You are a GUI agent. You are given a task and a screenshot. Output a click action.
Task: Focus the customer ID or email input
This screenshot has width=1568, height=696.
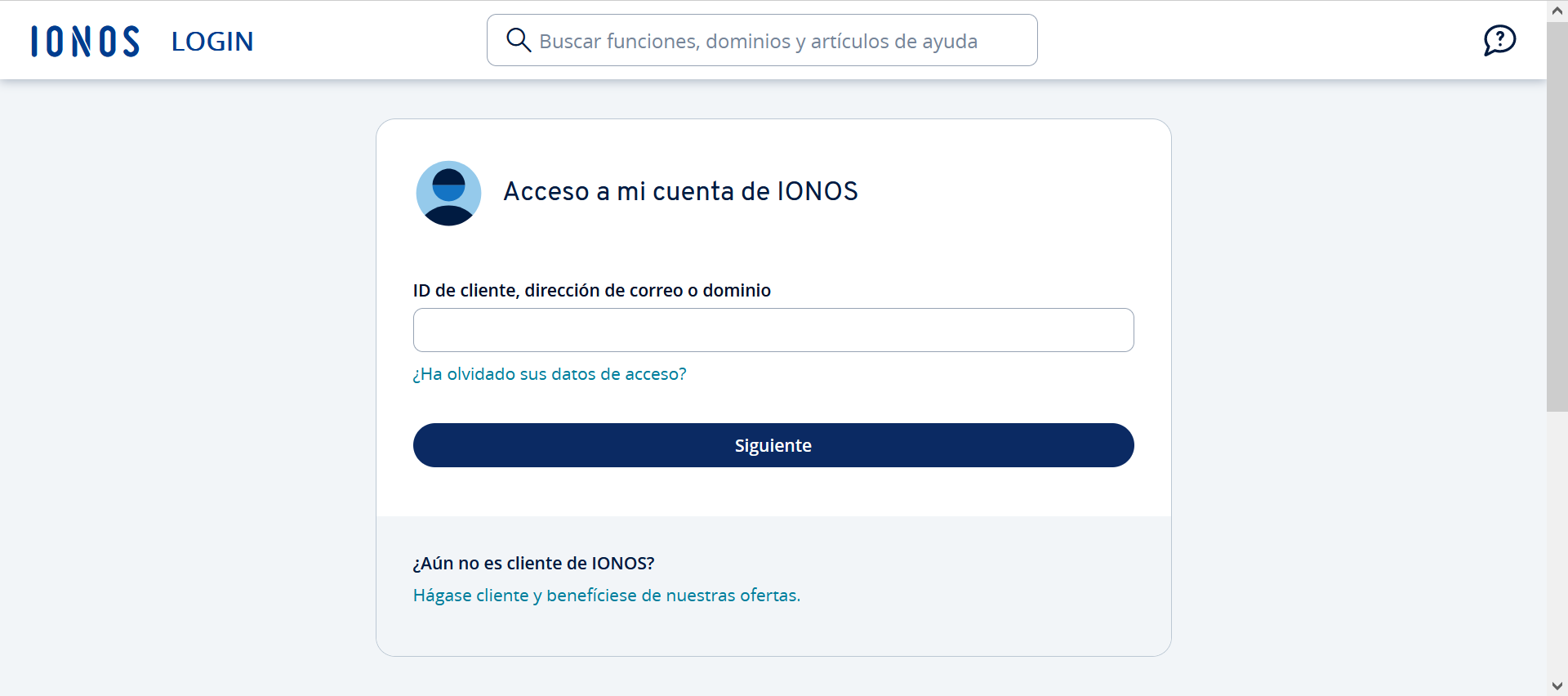tap(773, 330)
